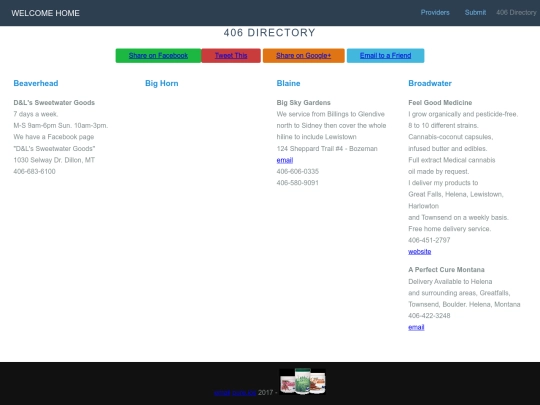Click the Share on Google+ button
Image resolution: width=540 pixels, height=405 pixels.
coord(303,55)
